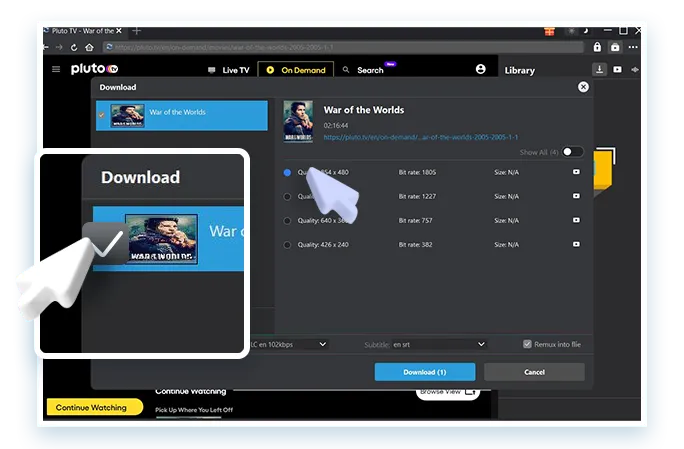Open the Pluto TV hamburger menu

point(56,69)
